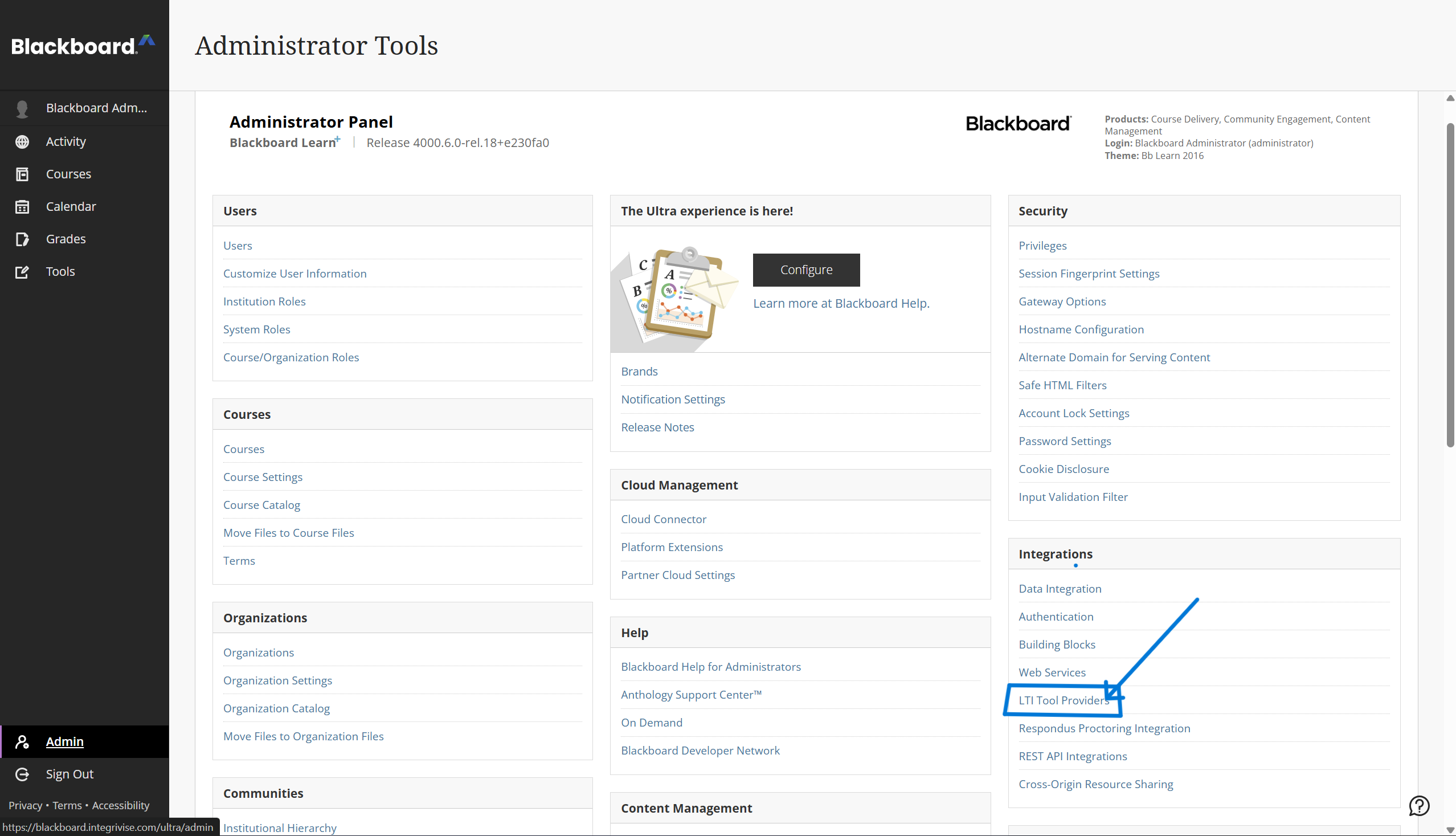The width and height of the screenshot is (1456, 836).
Task: Open Learn more at Blackboard Help link
Action: click(841, 303)
